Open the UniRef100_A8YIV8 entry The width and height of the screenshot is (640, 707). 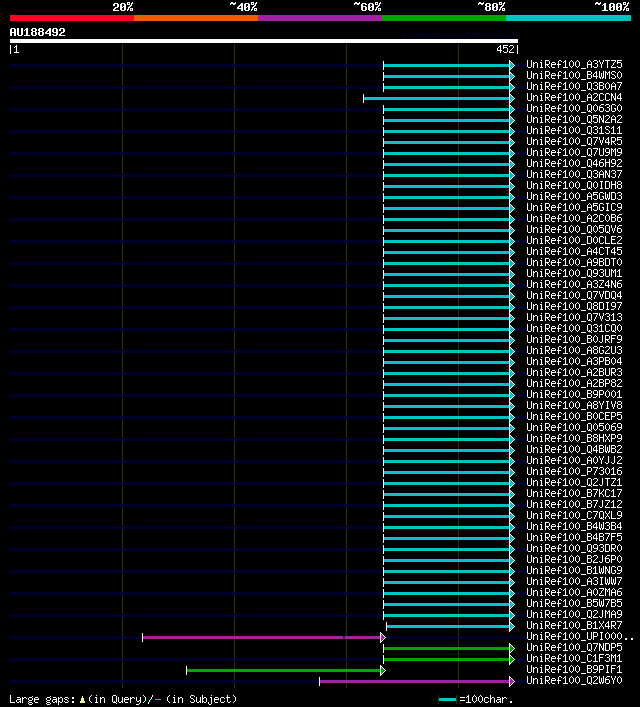point(574,405)
